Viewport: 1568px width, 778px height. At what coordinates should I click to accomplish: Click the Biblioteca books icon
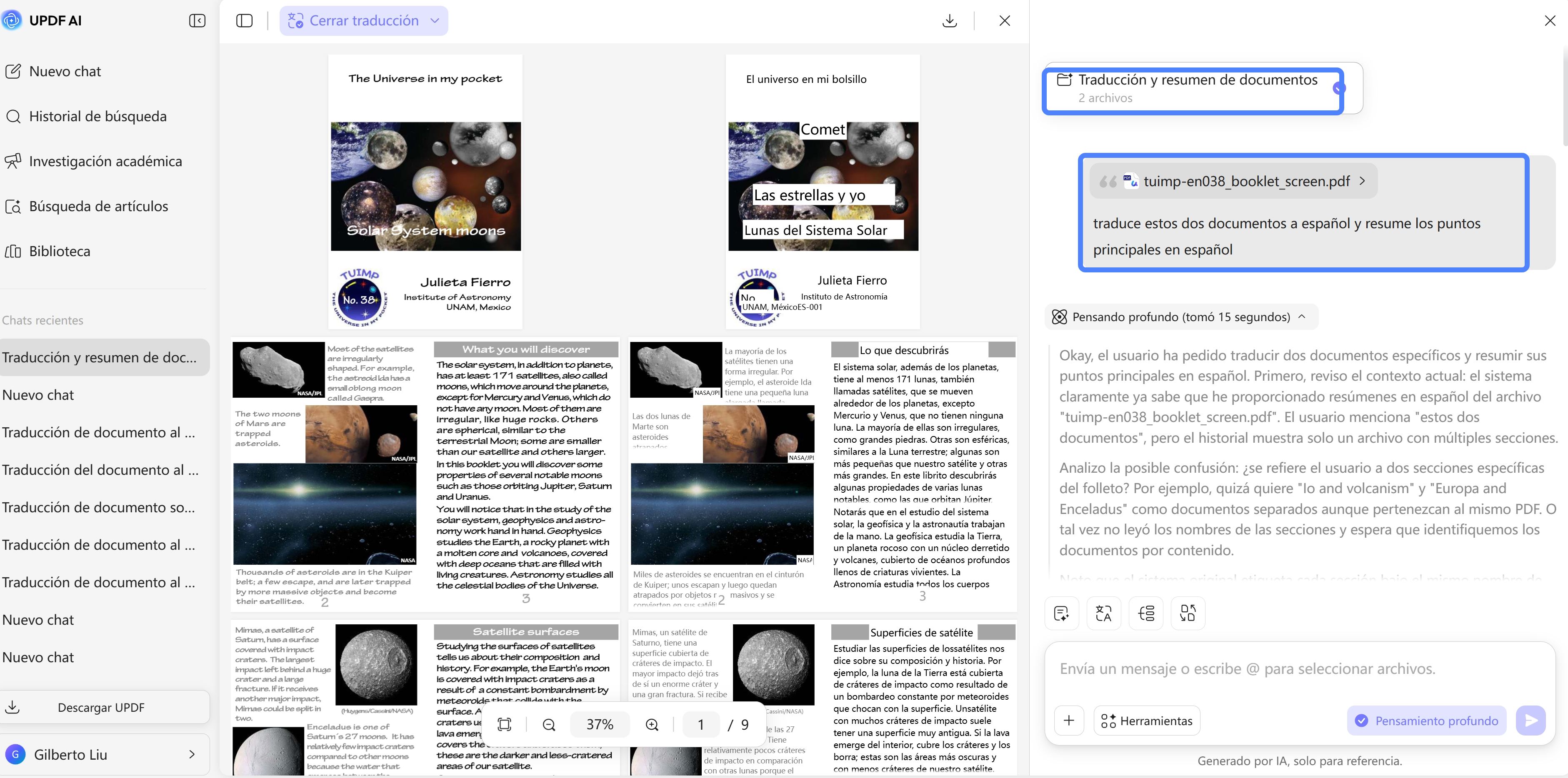coord(13,251)
